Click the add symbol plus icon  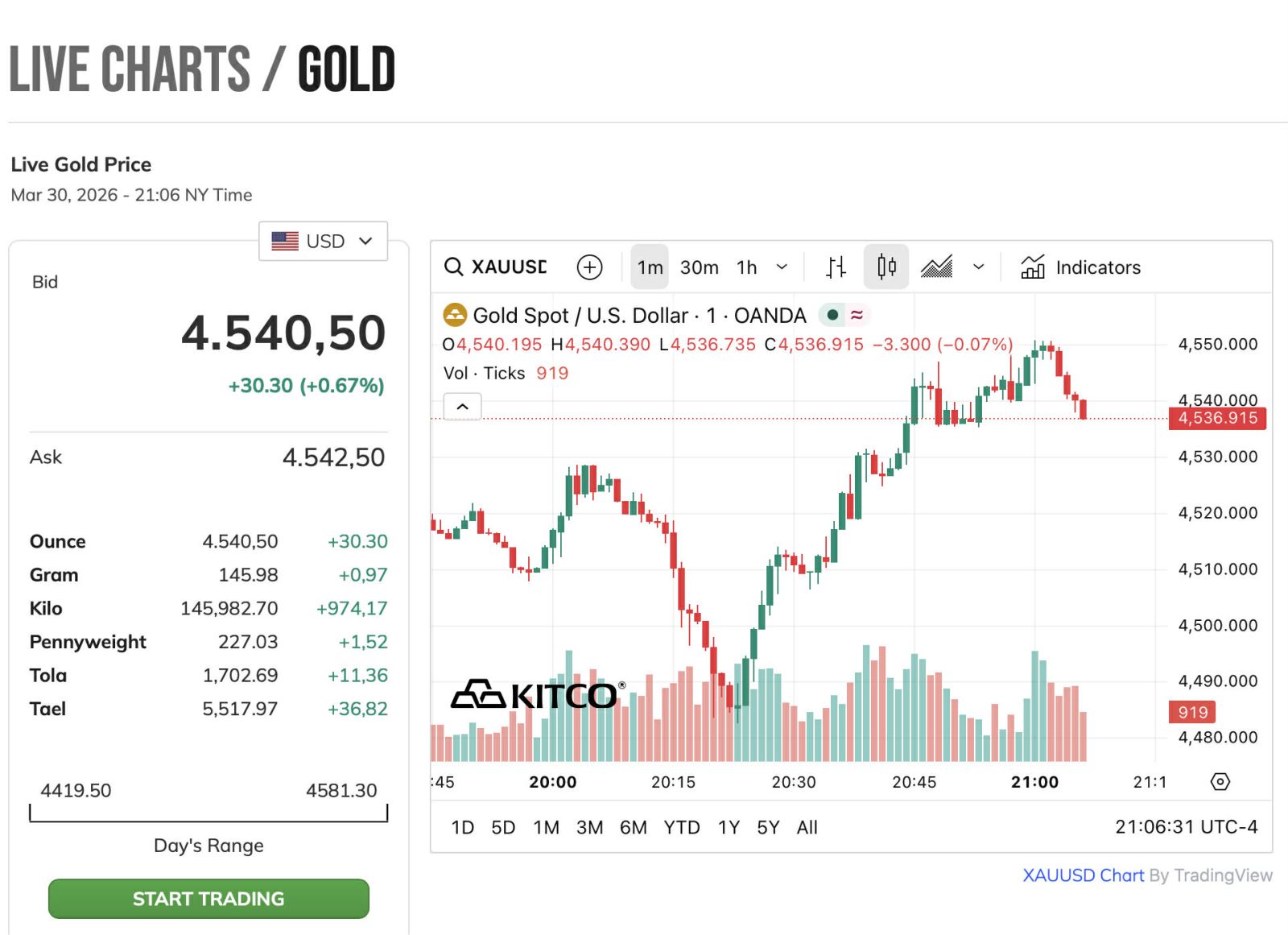[590, 267]
